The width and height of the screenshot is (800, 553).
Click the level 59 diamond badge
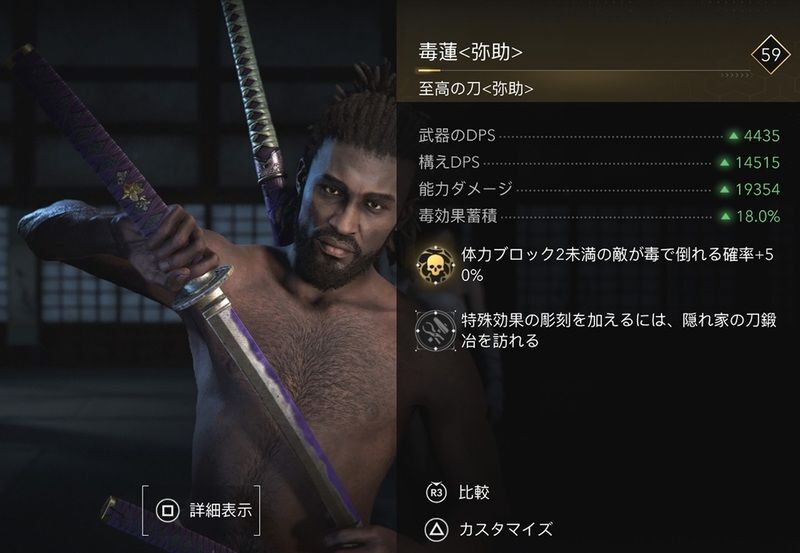770,54
